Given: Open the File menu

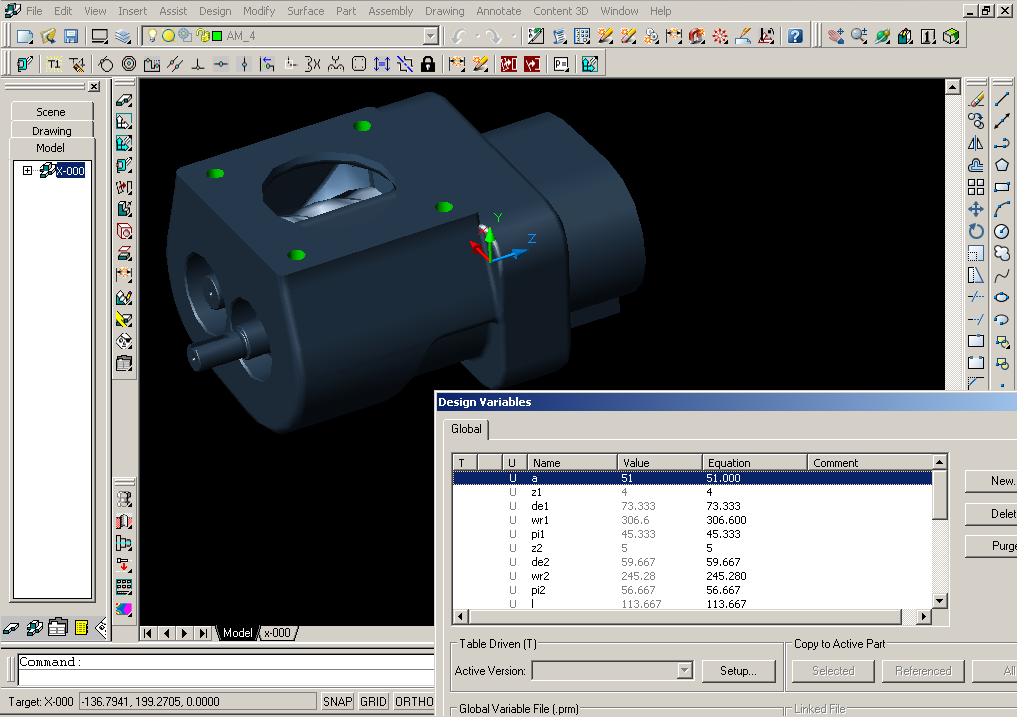Looking at the screenshot, I should tap(34, 11).
